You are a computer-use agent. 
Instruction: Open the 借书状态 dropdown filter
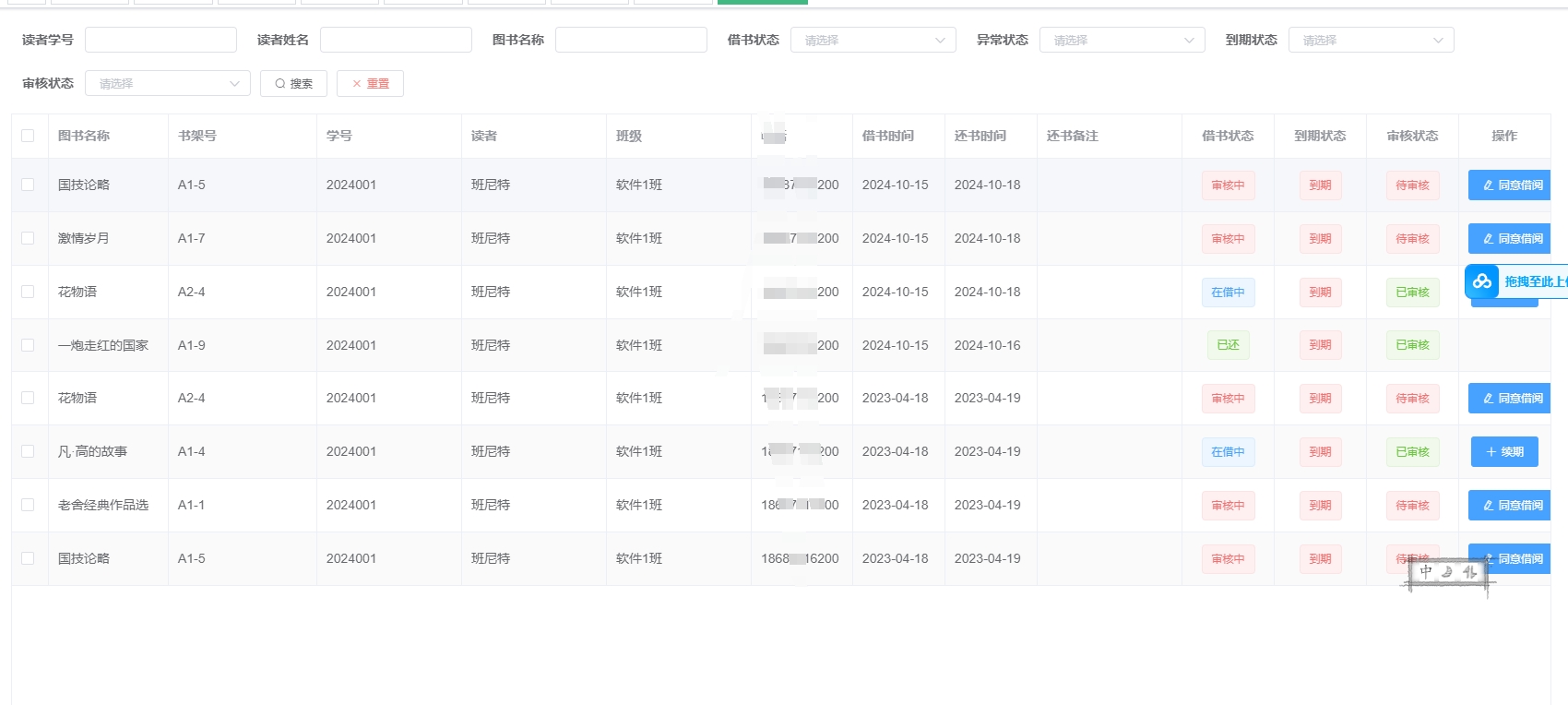(x=873, y=41)
